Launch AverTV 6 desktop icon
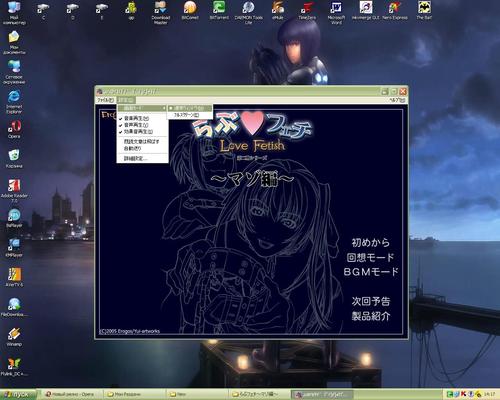 click(x=14, y=277)
